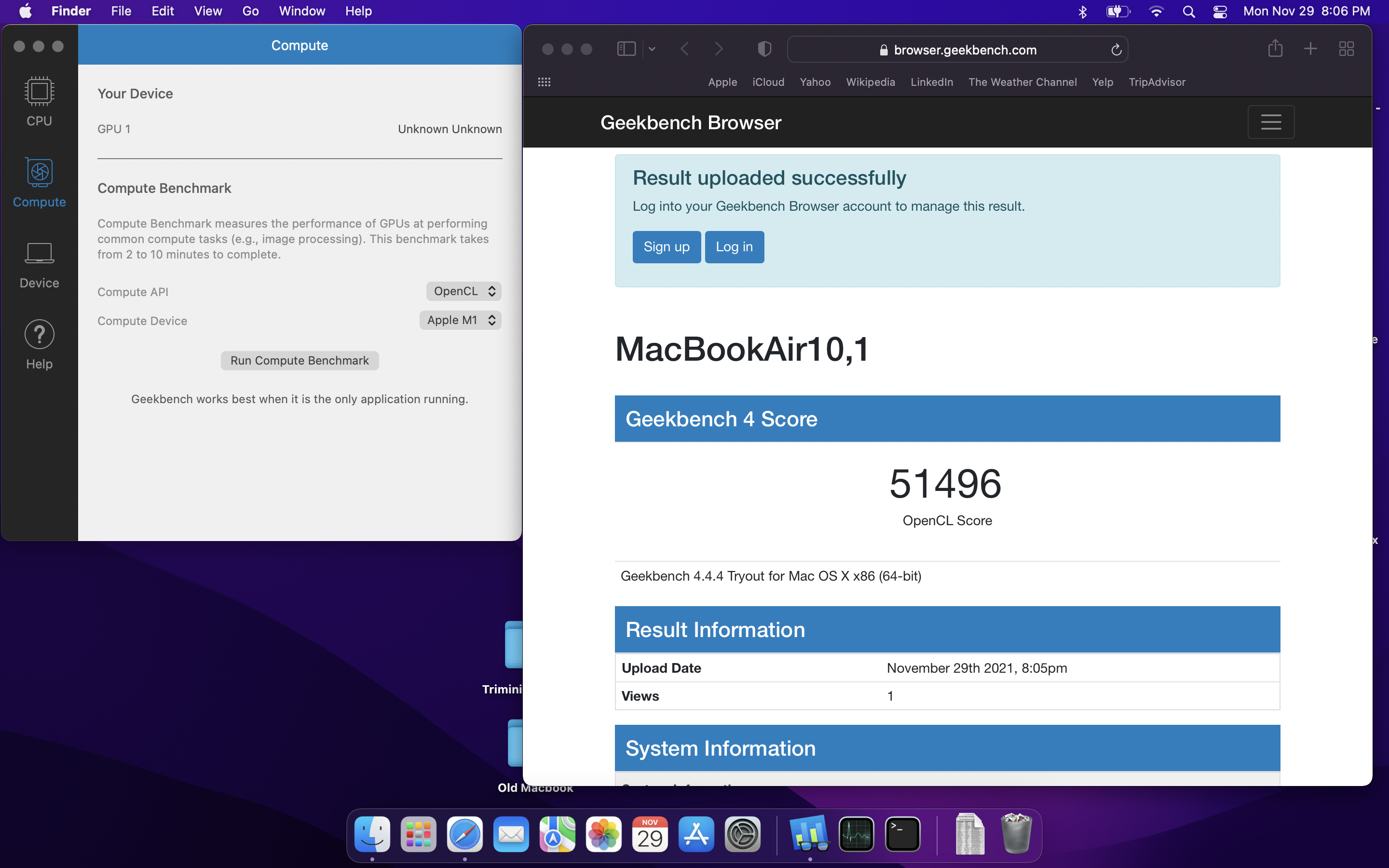Viewport: 1389px width, 868px height.
Task: Open App Store from the Dock
Action: point(696,834)
